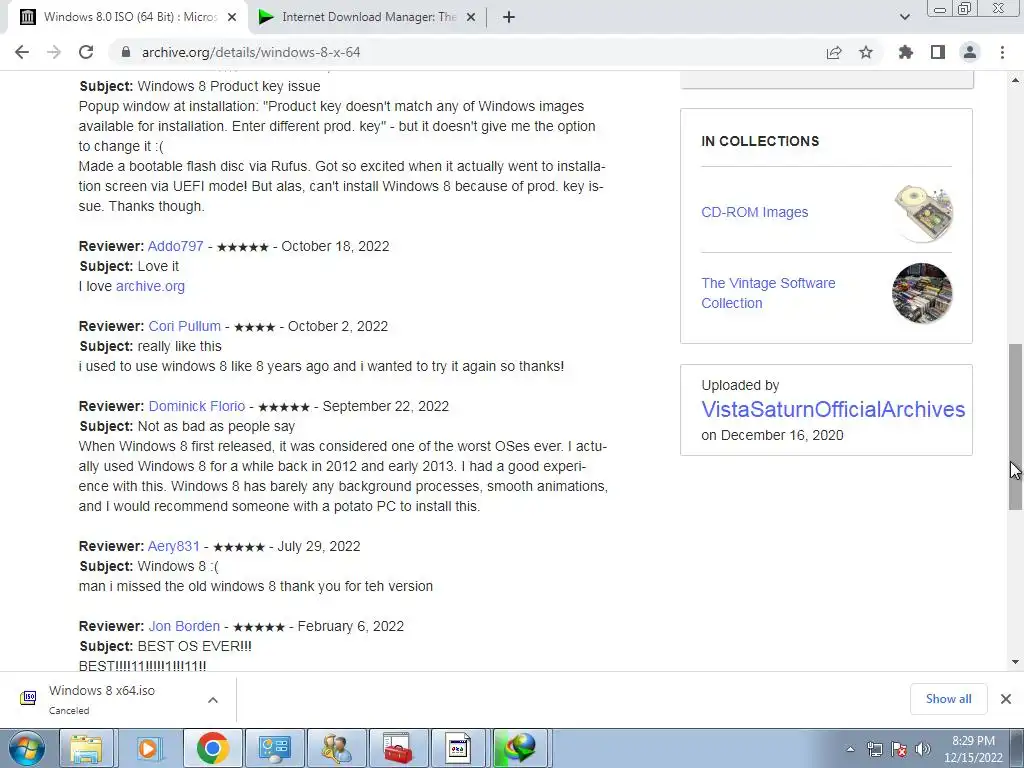Image resolution: width=1024 pixels, height=768 pixels.
Task: Click the scrollbar up arrow
Action: [x=1015, y=80]
